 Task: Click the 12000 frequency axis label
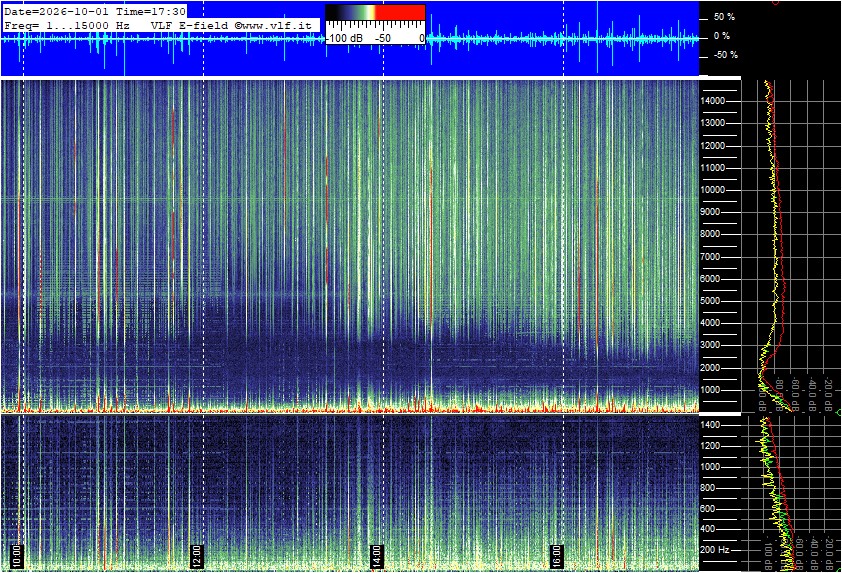coord(713,146)
